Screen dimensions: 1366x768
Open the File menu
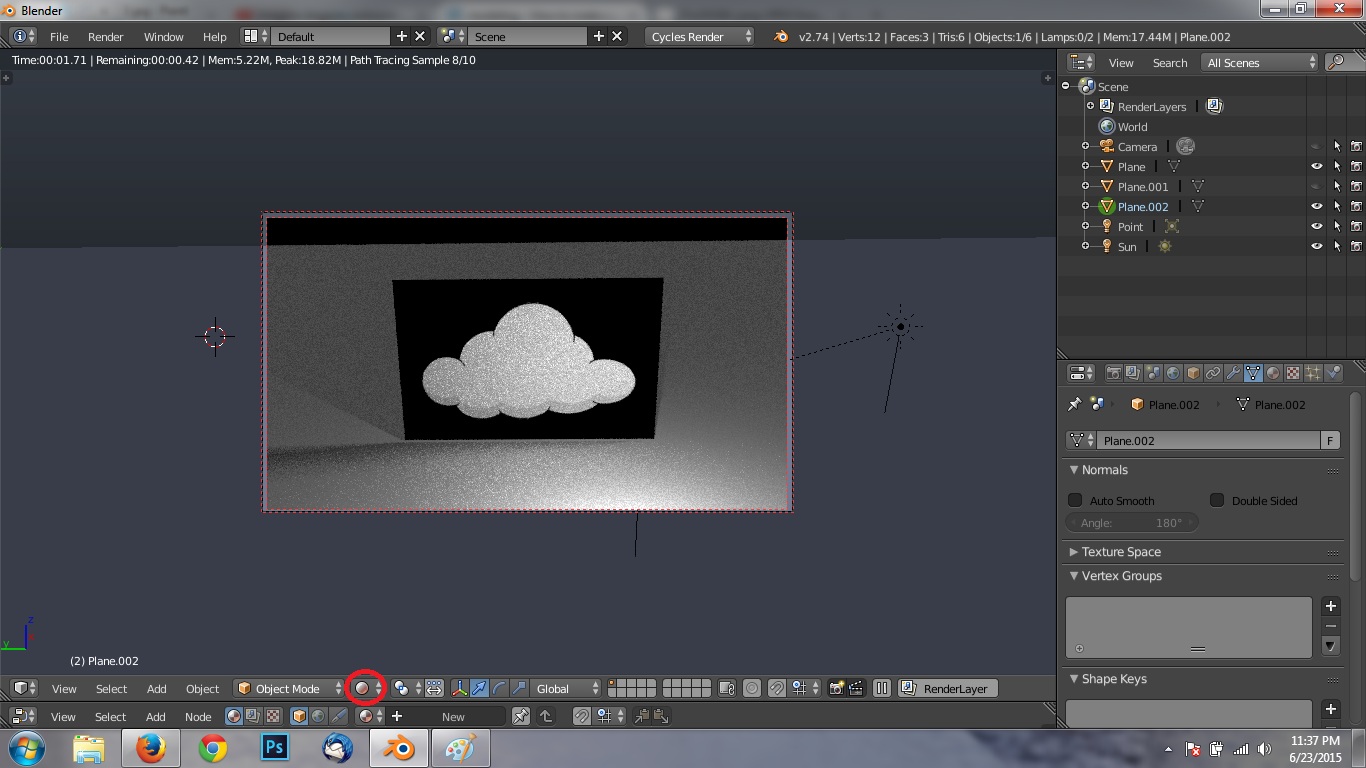coord(59,36)
